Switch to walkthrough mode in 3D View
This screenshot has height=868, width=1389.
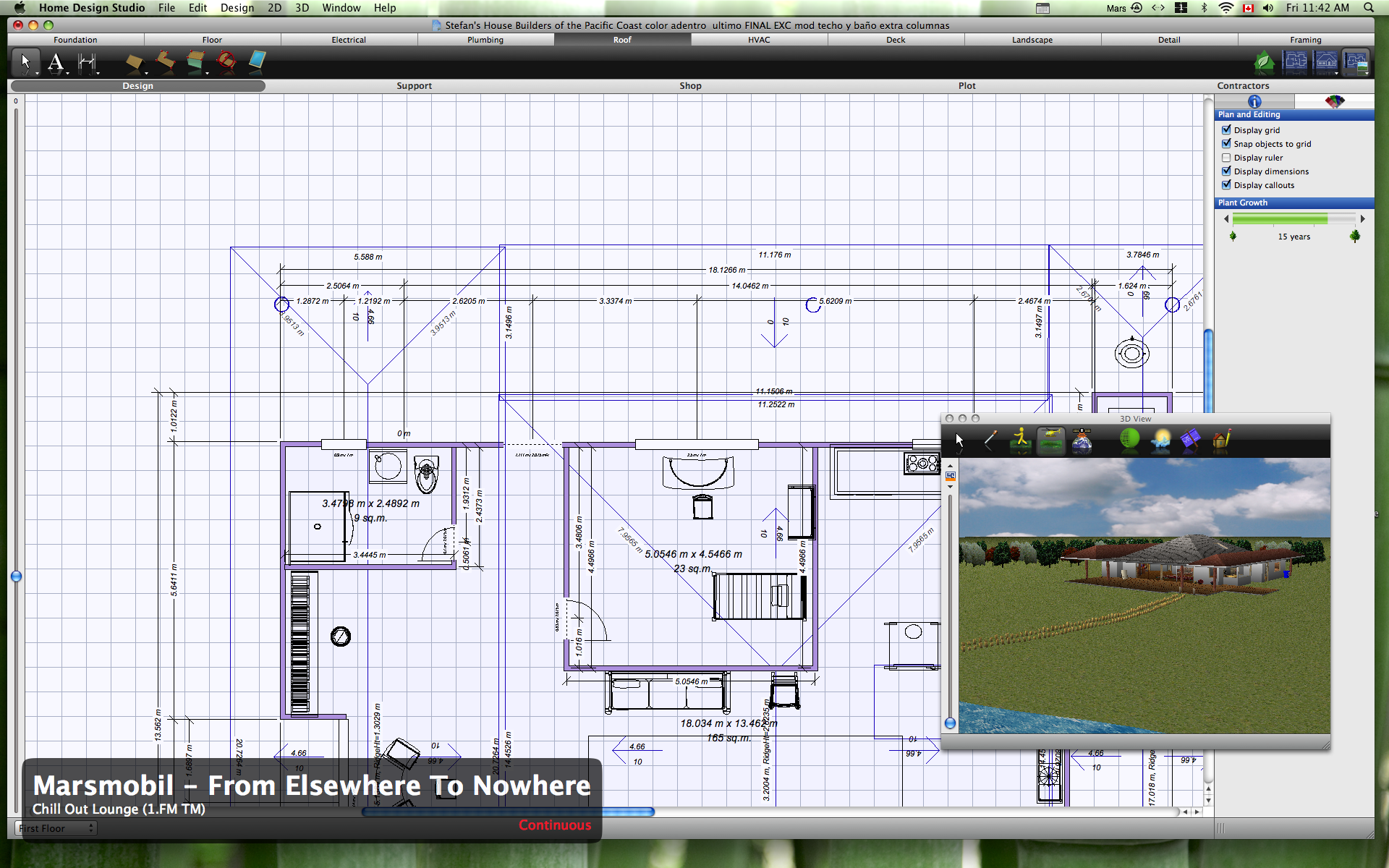tap(1020, 439)
